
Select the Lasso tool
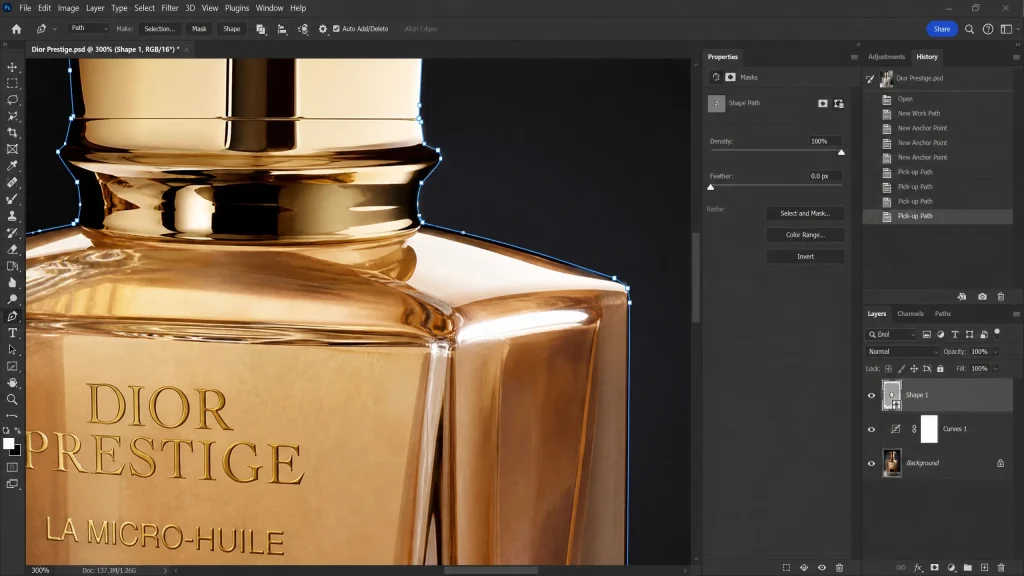pos(12,100)
